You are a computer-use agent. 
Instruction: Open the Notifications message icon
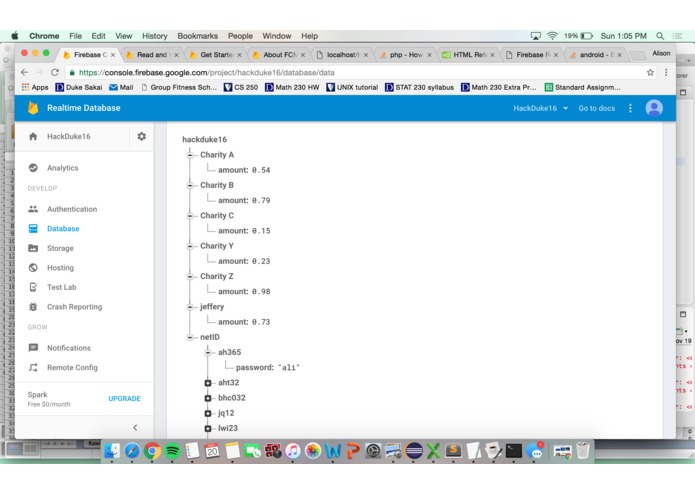pos(33,348)
